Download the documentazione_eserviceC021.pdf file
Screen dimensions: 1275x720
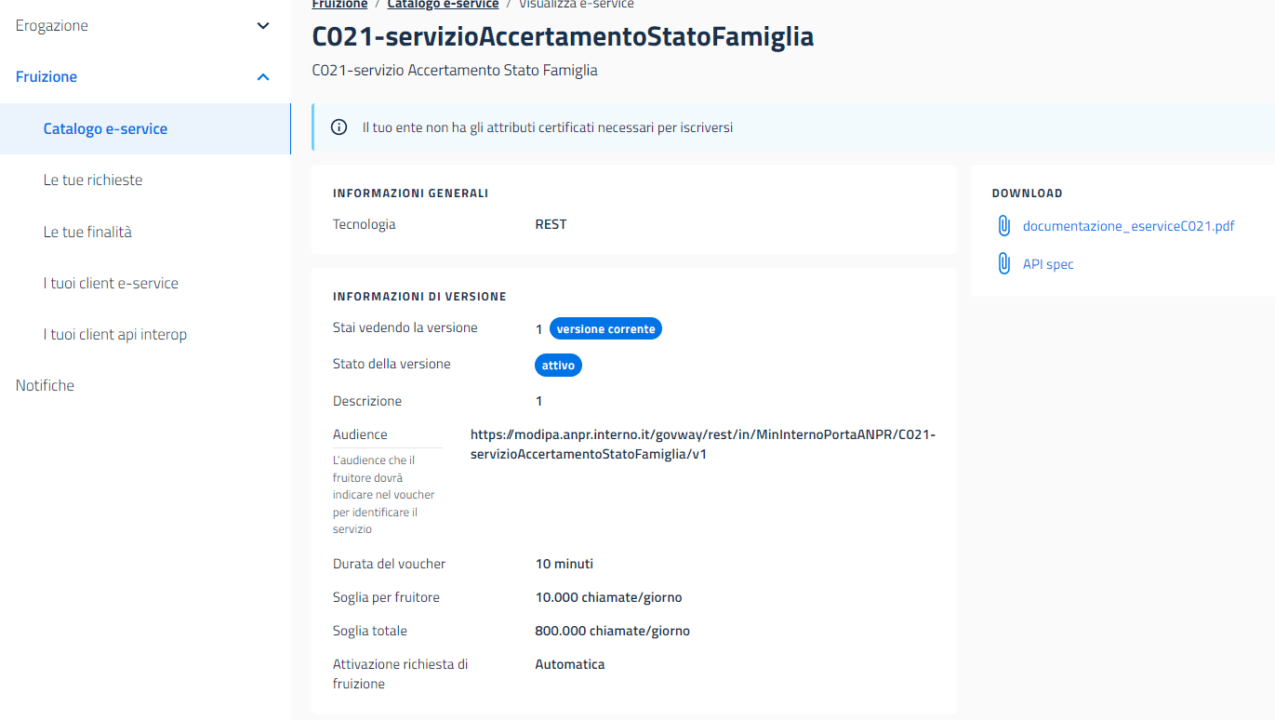1128,225
